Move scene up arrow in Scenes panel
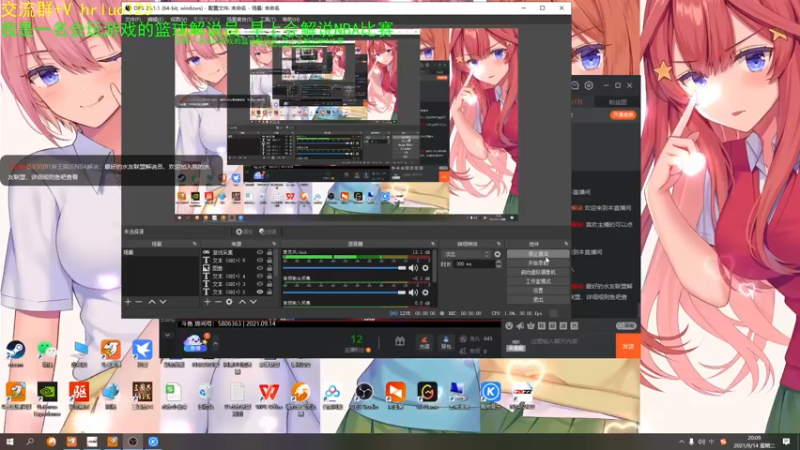 point(152,302)
